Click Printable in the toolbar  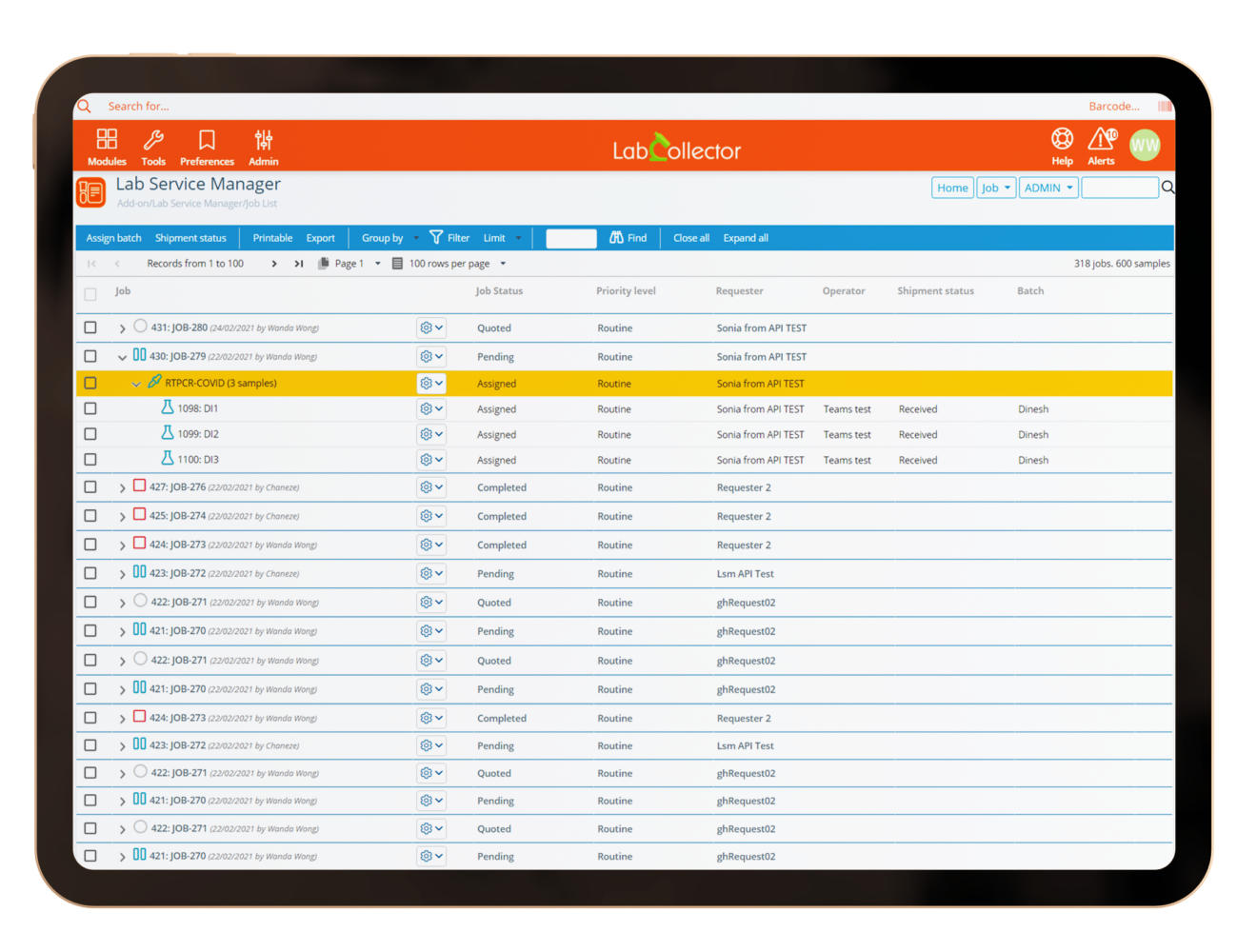click(x=272, y=238)
